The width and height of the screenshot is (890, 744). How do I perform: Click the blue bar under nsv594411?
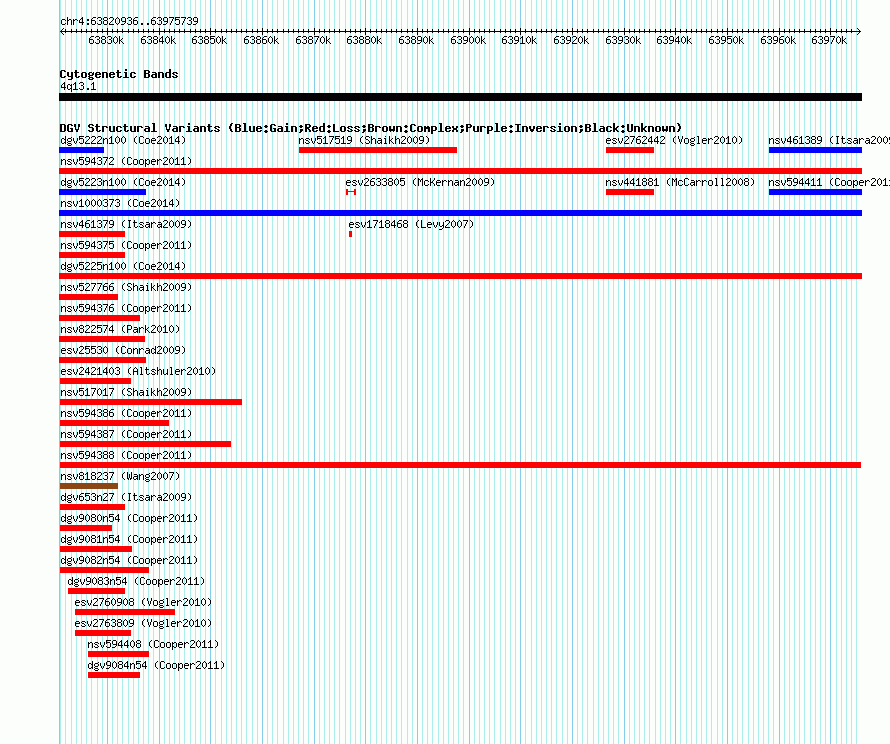click(x=816, y=192)
